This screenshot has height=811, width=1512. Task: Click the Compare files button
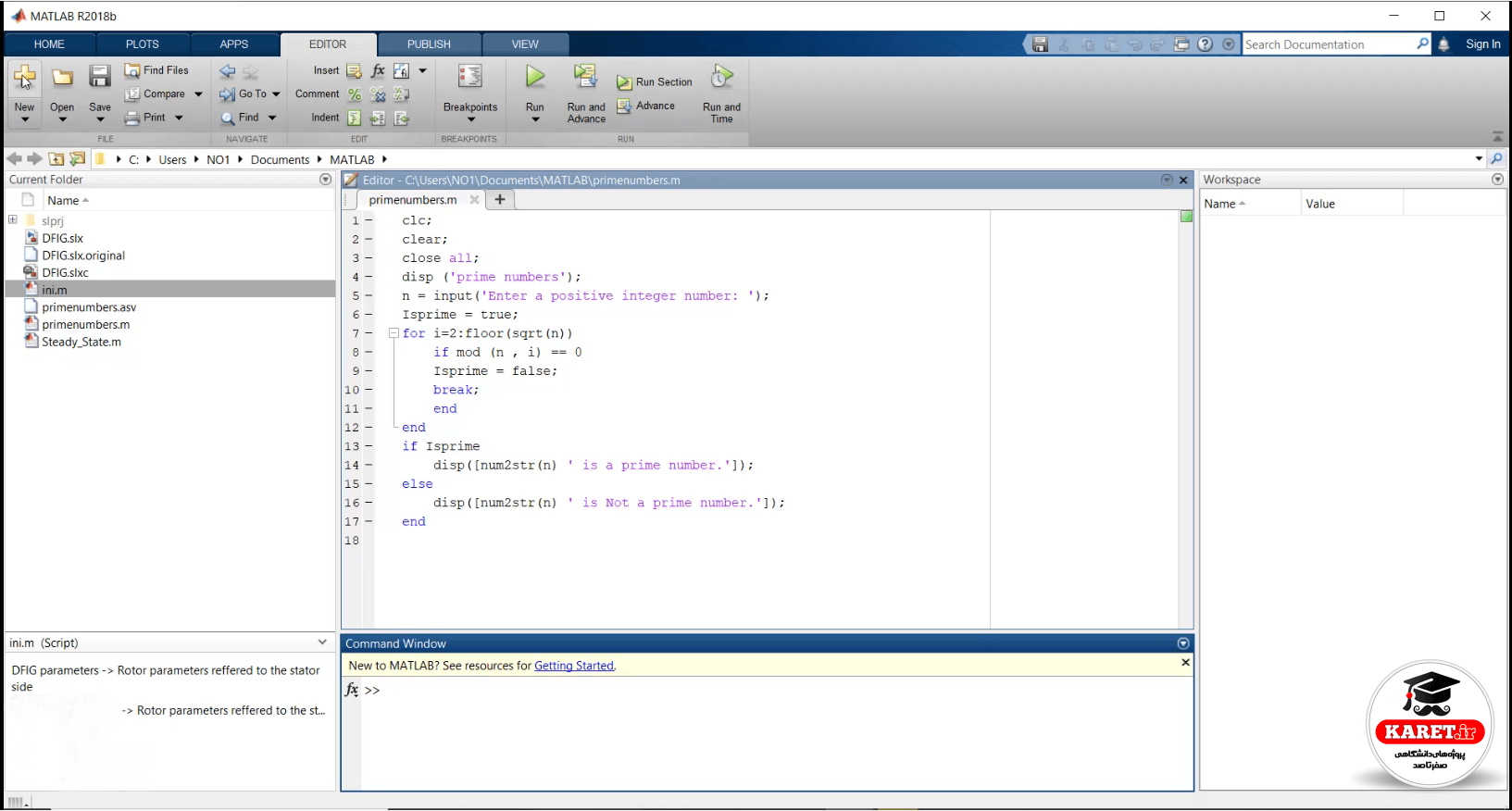pyautogui.click(x=155, y=94)
